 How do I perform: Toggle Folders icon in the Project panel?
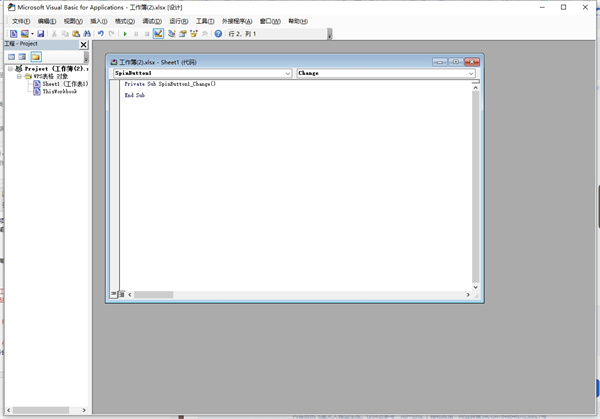(35, 57)
